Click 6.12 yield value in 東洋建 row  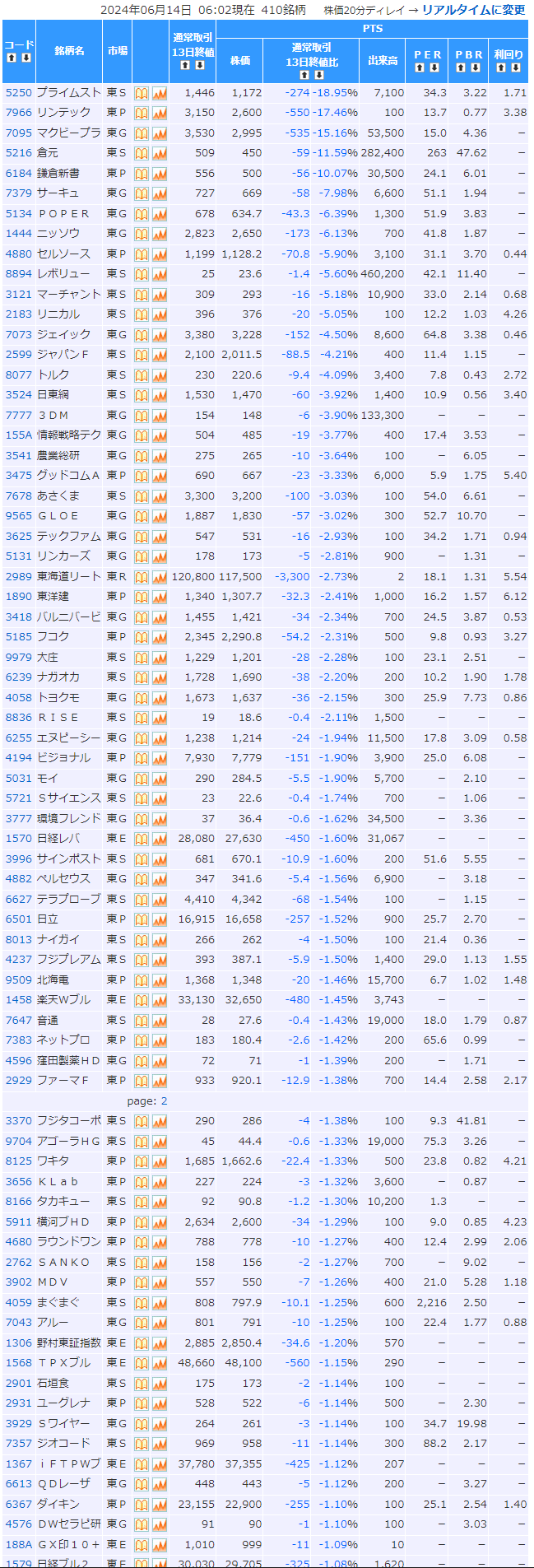[515, 597]
